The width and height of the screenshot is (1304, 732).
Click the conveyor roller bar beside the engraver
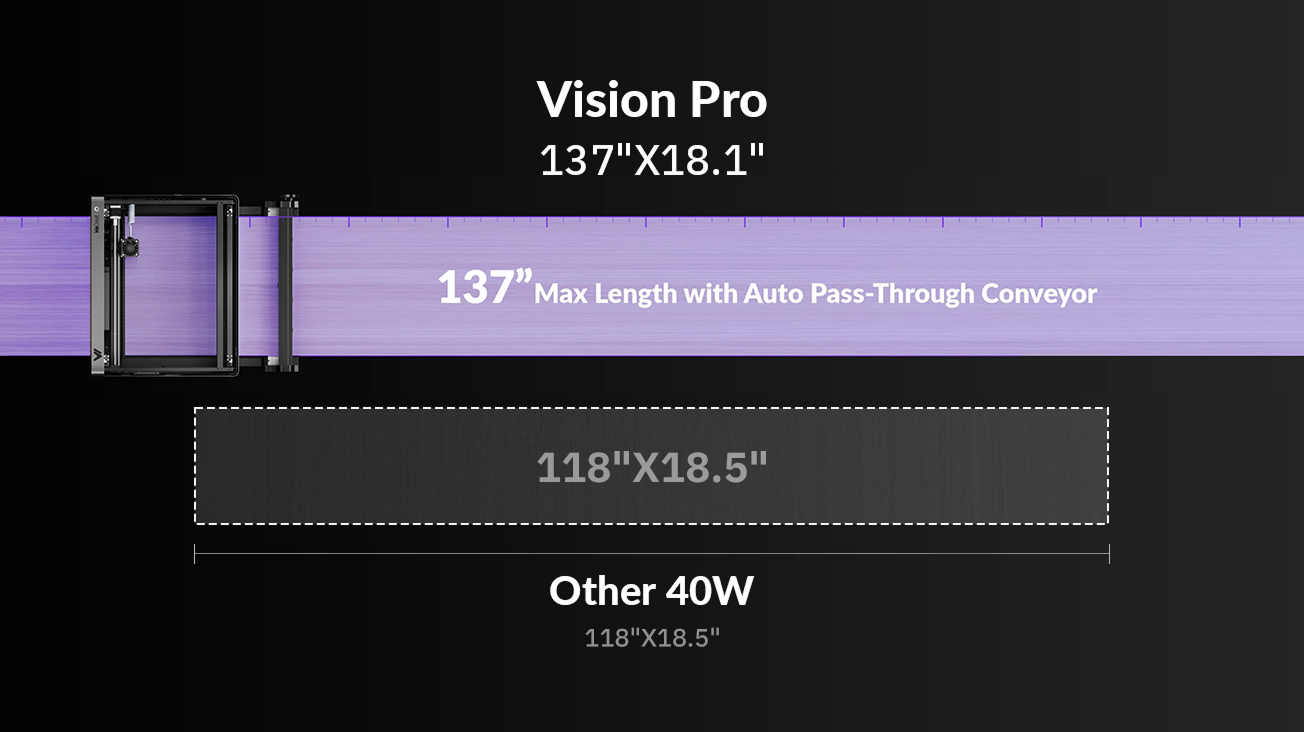[x=287, y=285]
